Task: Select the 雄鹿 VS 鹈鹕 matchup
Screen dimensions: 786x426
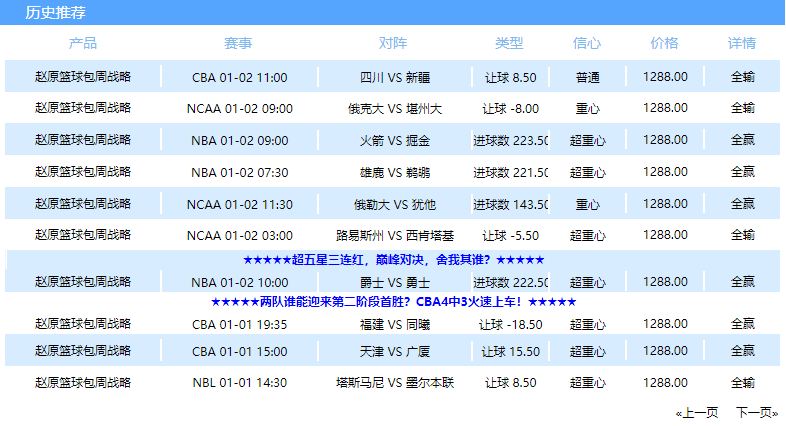Action: (395, 172)
